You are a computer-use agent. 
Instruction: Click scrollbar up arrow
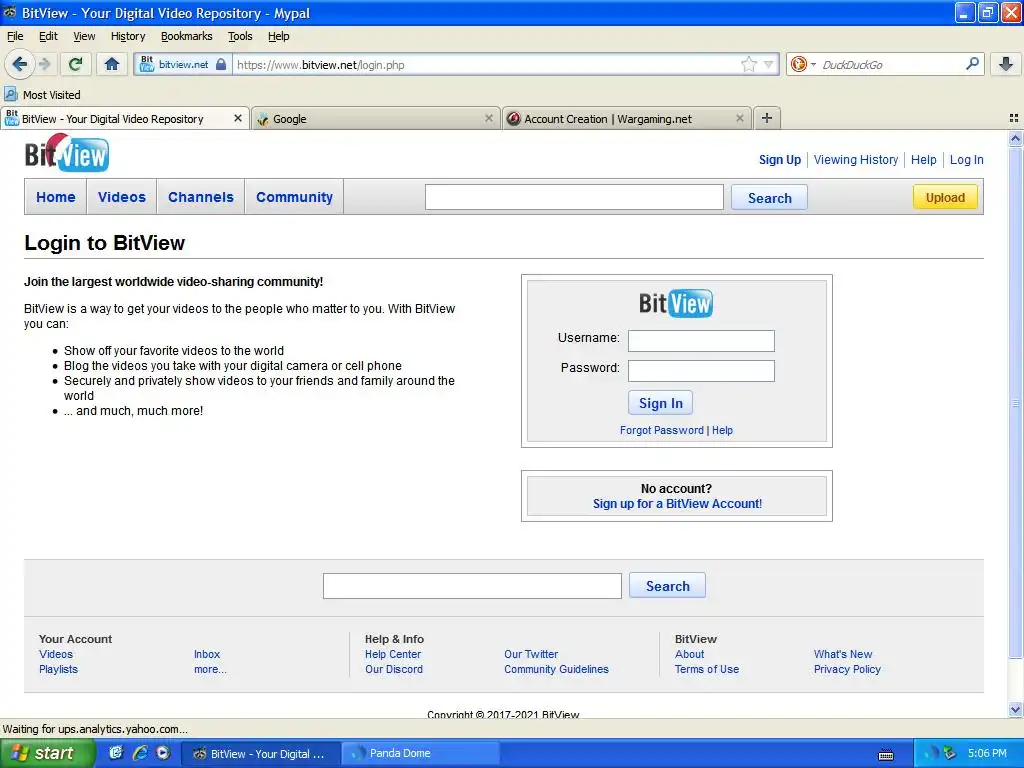[1015, 138]
